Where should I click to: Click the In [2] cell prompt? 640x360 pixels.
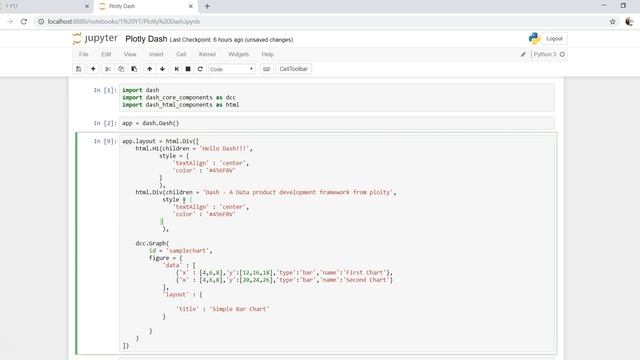pyautogui.click(x=105, y=123)
